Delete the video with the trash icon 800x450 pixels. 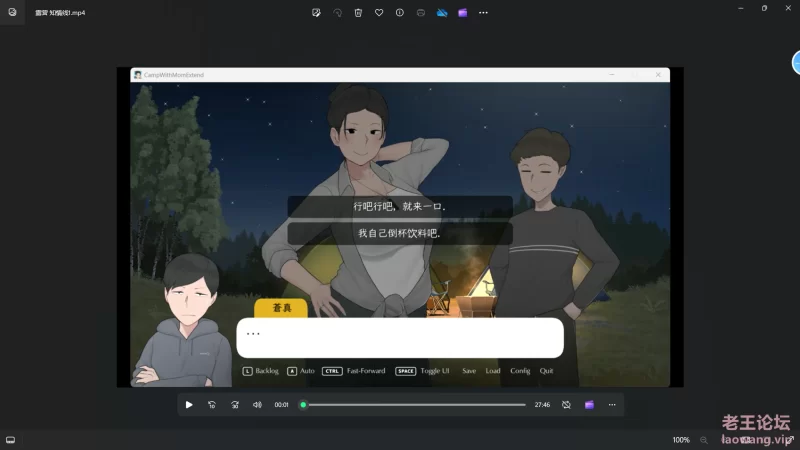tap(358, 13)
